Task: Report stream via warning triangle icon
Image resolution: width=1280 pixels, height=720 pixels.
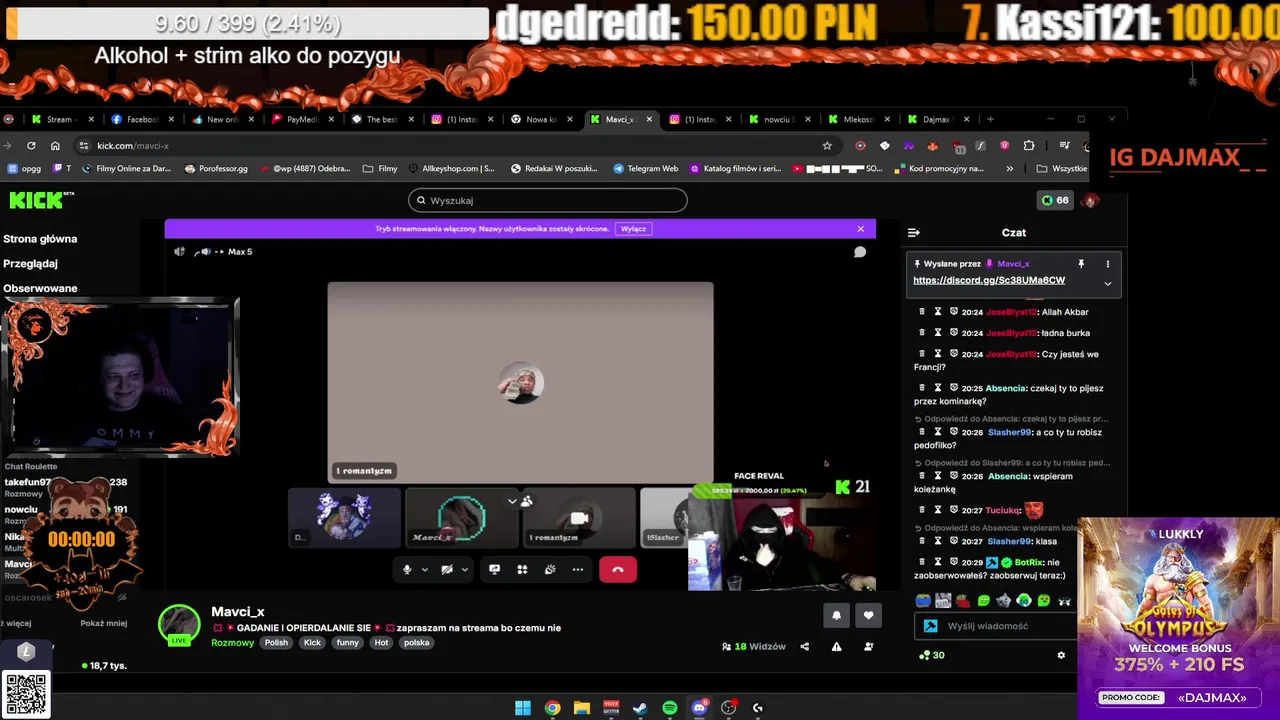Action: pos(836,646)
